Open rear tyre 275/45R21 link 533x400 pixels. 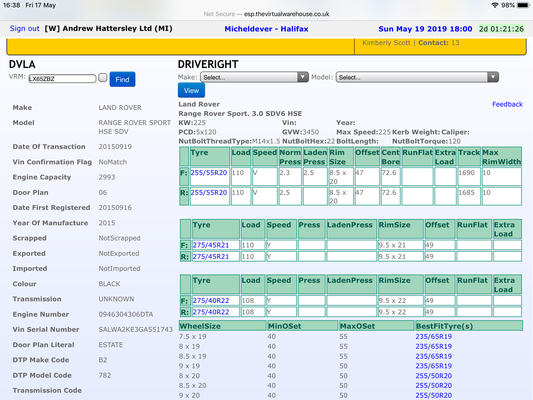[211, 257]
